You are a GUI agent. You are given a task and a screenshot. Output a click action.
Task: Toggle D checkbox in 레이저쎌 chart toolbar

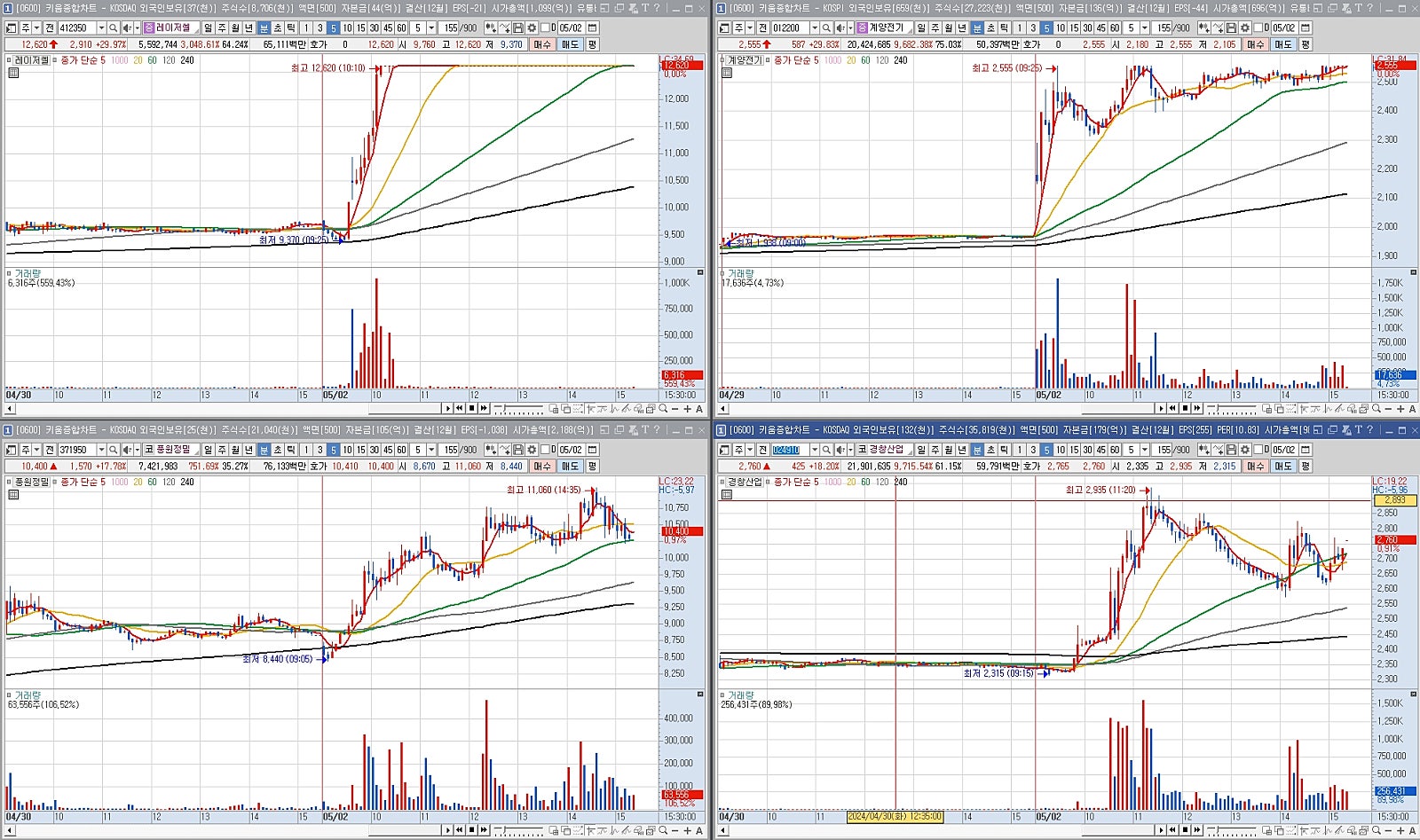(x=546, y=27)
